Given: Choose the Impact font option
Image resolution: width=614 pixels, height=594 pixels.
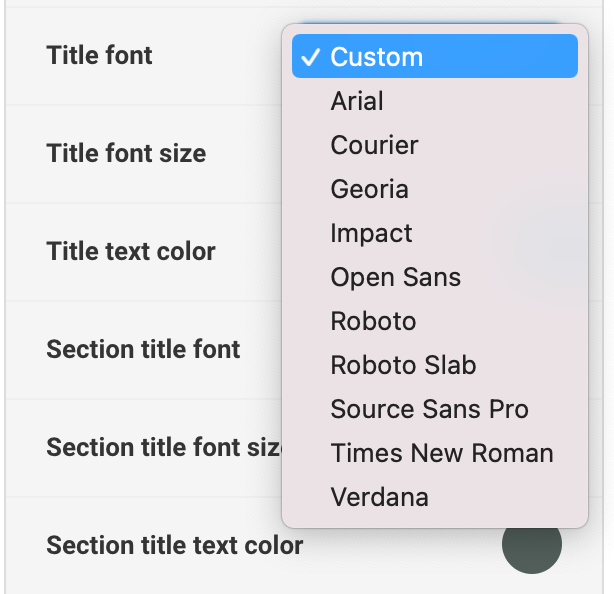Looking at the screenshot, I should coord(435,233).
